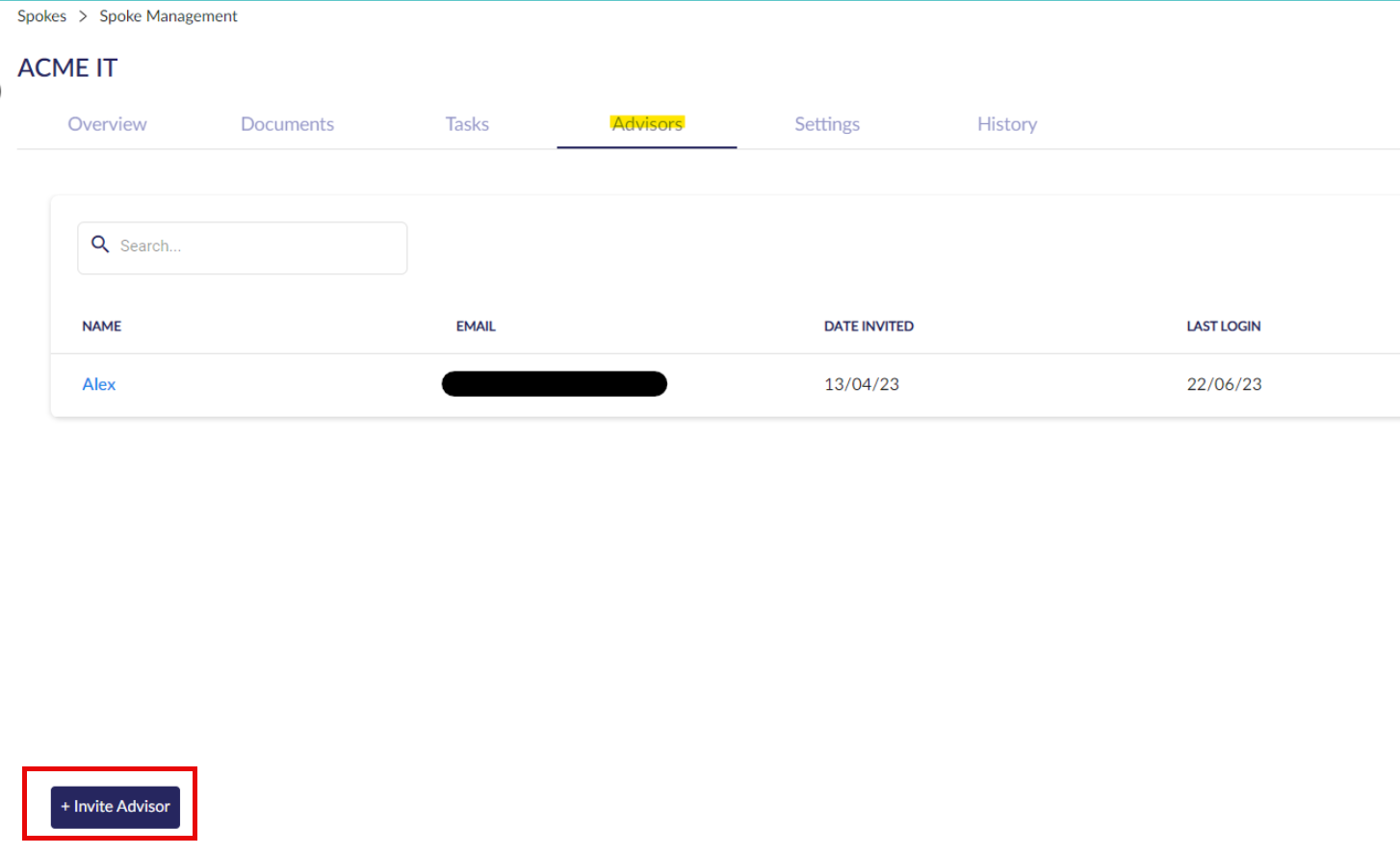Screen dimensions: 1400x855
Task: Go to the Tasks tab
Action: 467,124
